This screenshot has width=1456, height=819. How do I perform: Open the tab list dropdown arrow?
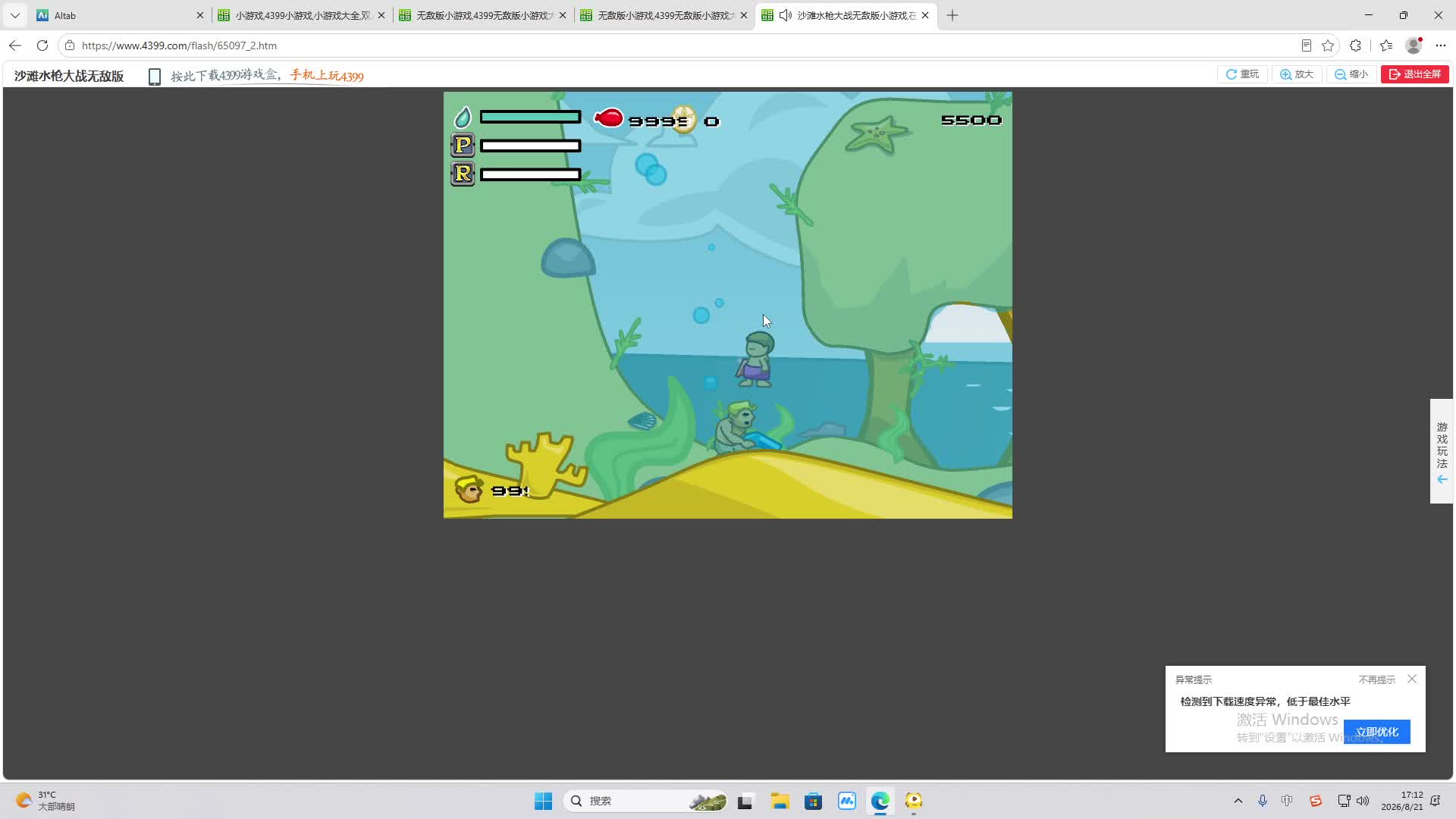pos(14,15)
